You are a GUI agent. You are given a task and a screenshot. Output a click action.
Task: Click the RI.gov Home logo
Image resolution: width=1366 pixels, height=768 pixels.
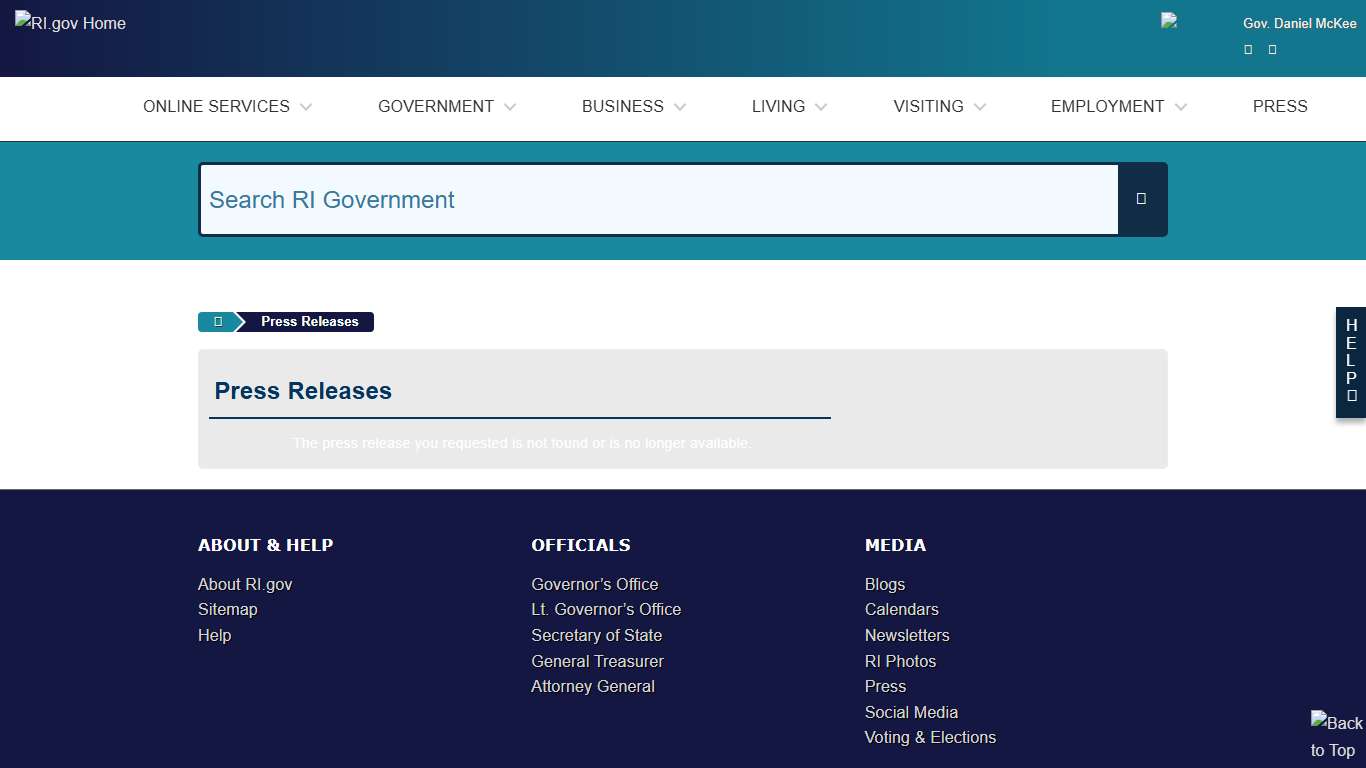click(x=69, y=22)
